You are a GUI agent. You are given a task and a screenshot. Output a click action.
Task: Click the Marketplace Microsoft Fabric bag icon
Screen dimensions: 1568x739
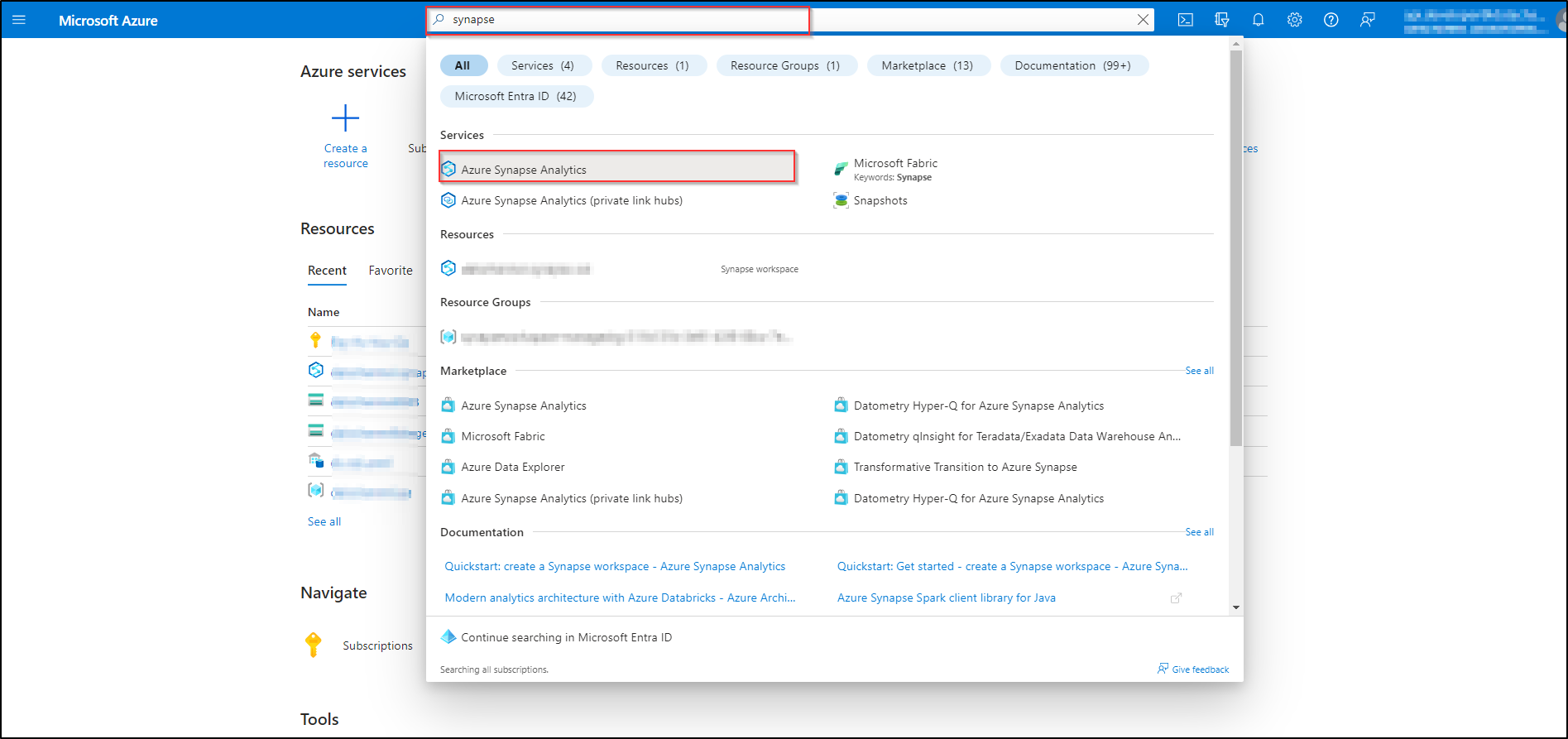[x=448, y=436]
